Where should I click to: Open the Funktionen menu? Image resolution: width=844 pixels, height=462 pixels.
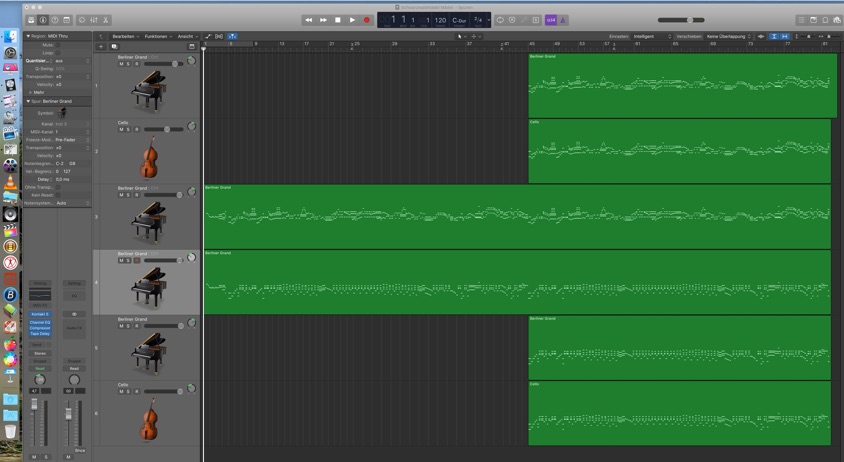(x=156, y=36)
